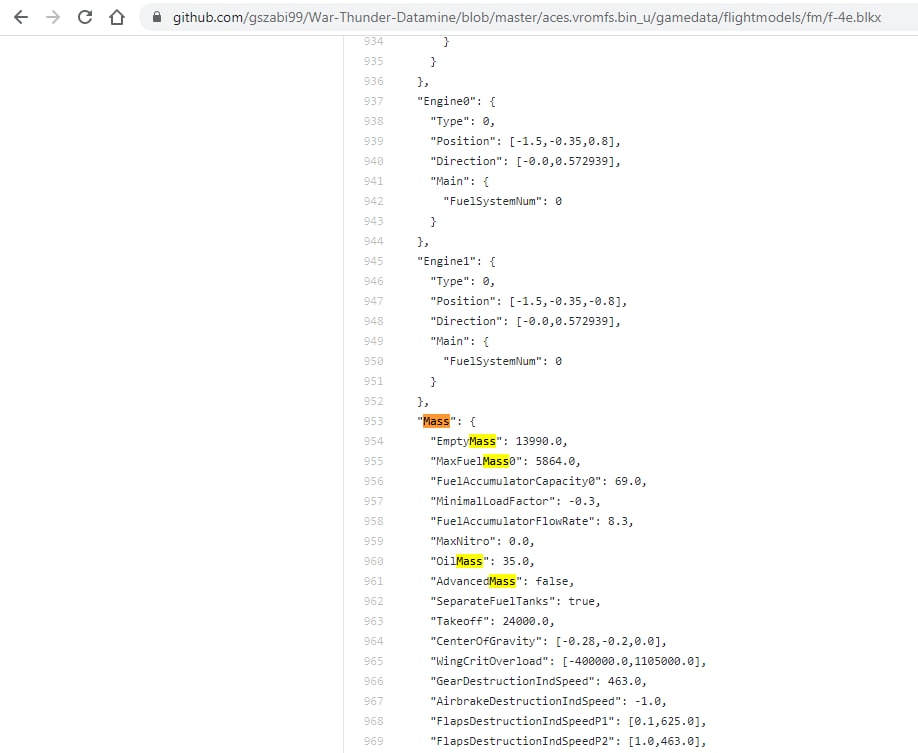918x753 pixels.
Task: Click "EmptyMass": 13990.0 line
Action: pyautogui.click(x=499, y=441)
